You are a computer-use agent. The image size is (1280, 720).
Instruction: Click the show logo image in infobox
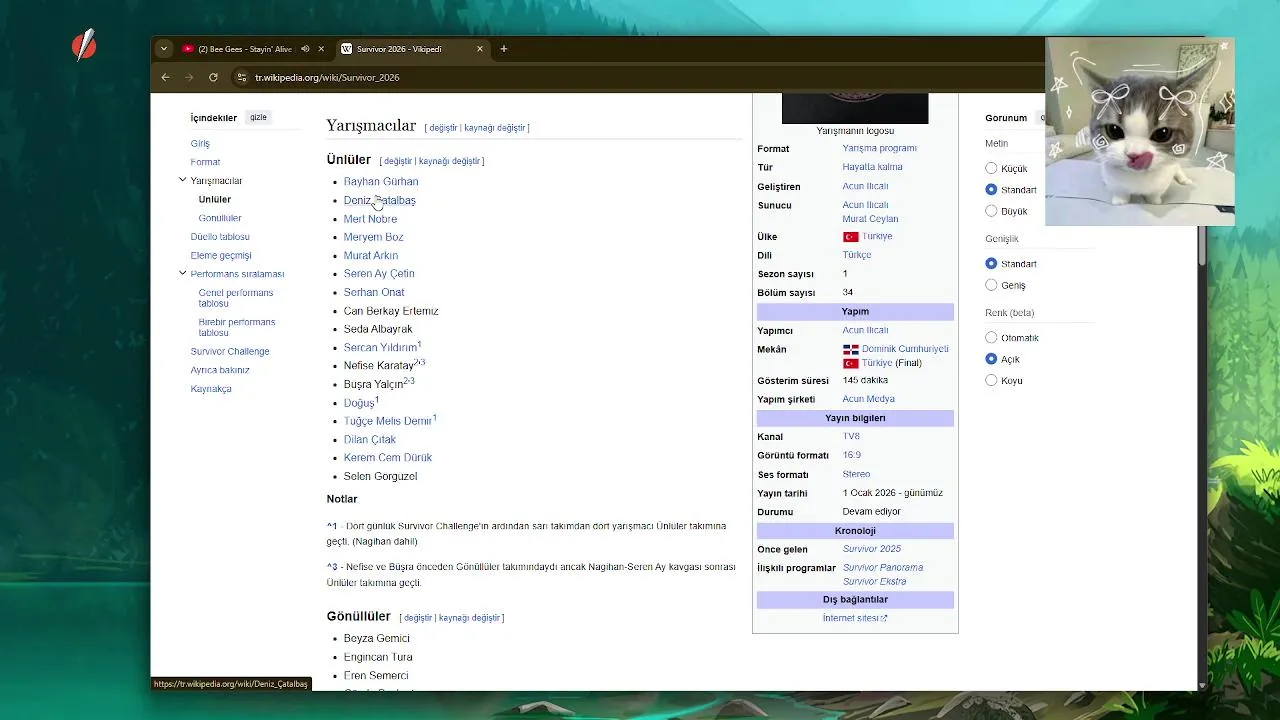[855, 108]
